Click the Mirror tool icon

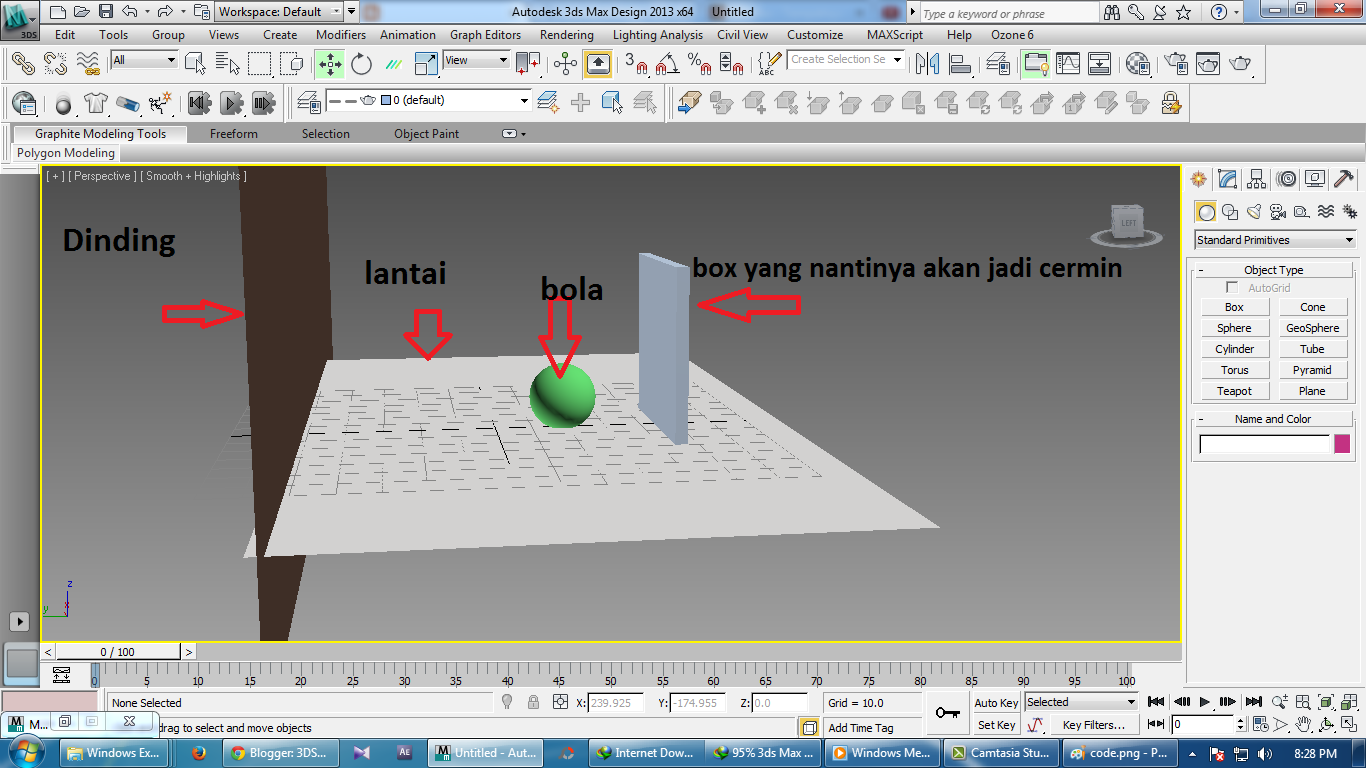927,63
